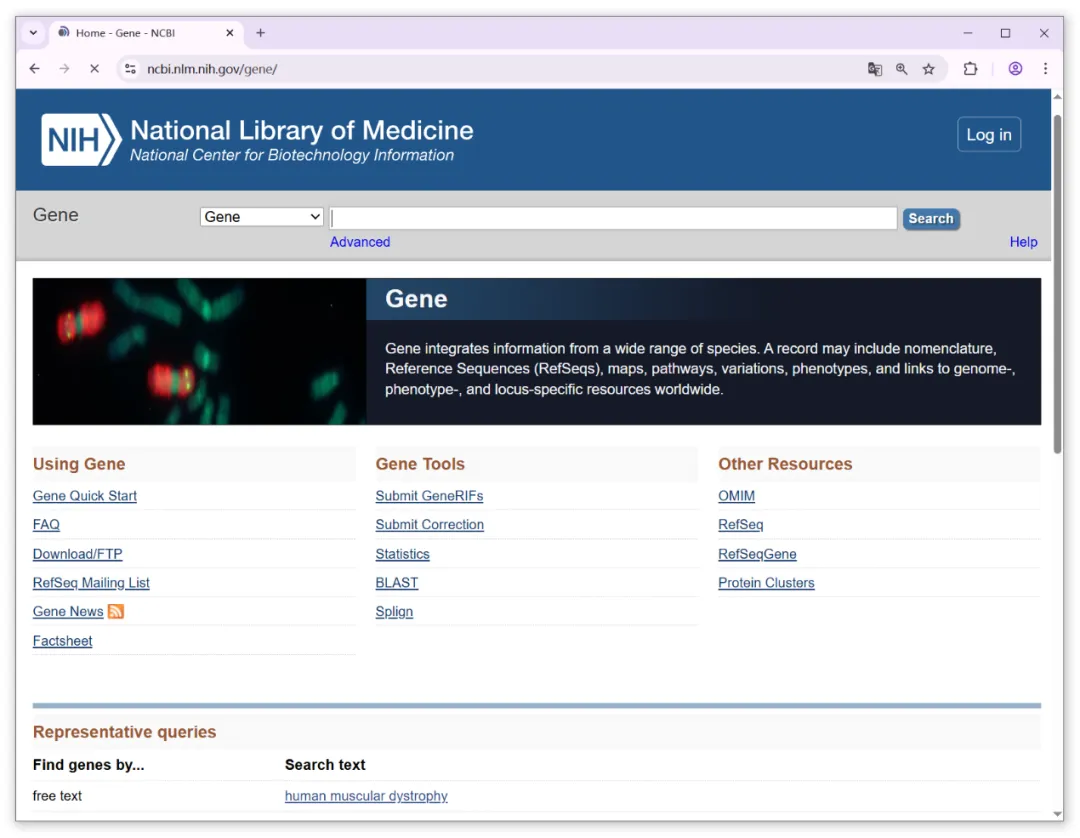Image resolution: width=1080 pixels, height=838 pixels.
Task: Open the RefSeq link
Action: click(740, 525)
